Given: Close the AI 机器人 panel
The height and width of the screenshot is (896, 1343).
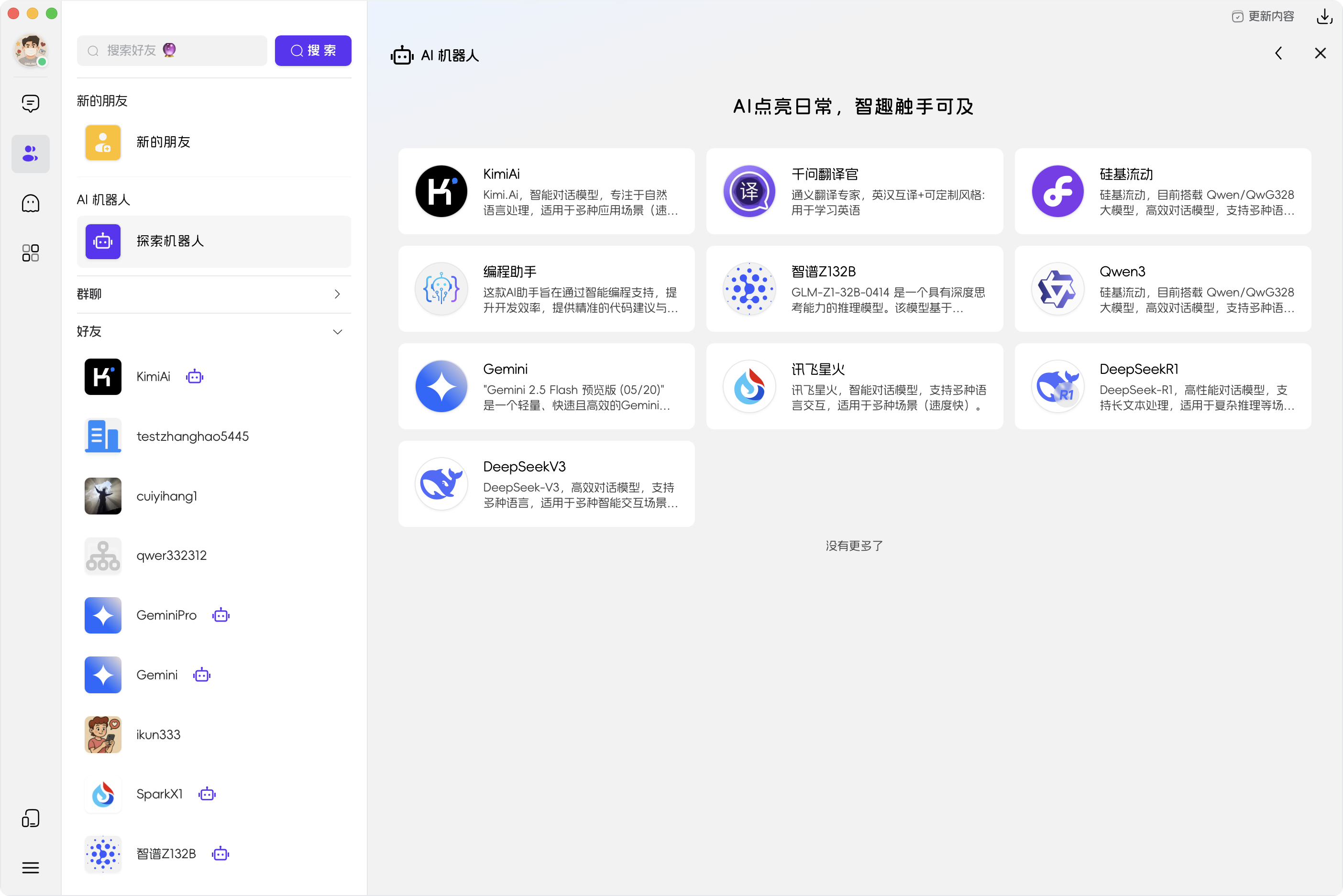Looking at the screenshot, I should pos(1320,53).
